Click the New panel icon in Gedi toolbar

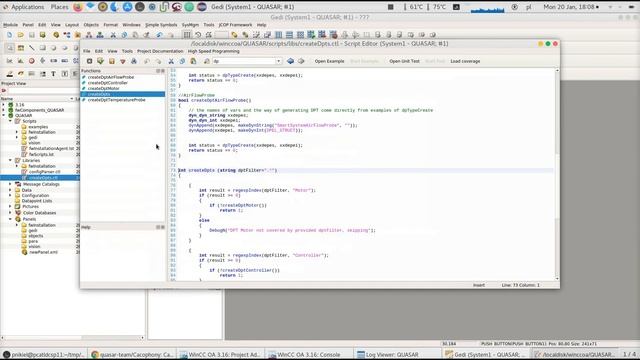[9, 35]
